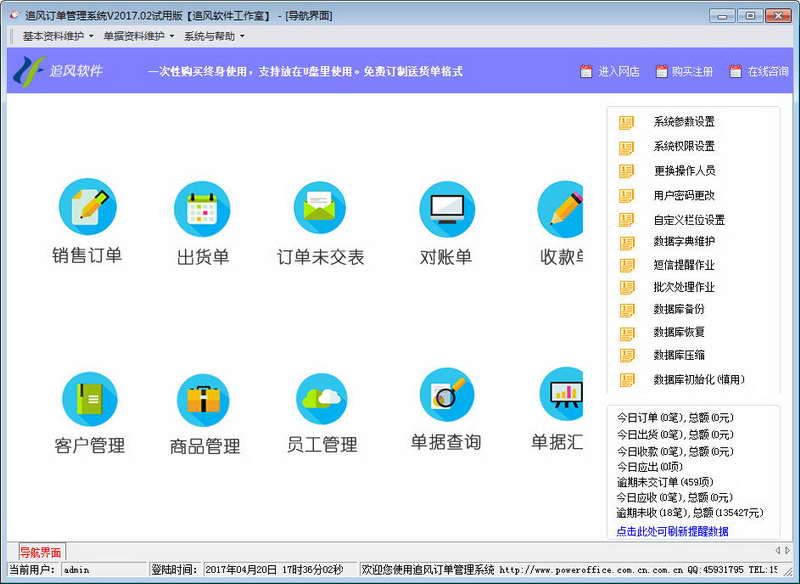Click the 逾期未交订单 (459项) reminder line
Image resolution: width=800 pixels, height=584 pixels.
(665, 482)
